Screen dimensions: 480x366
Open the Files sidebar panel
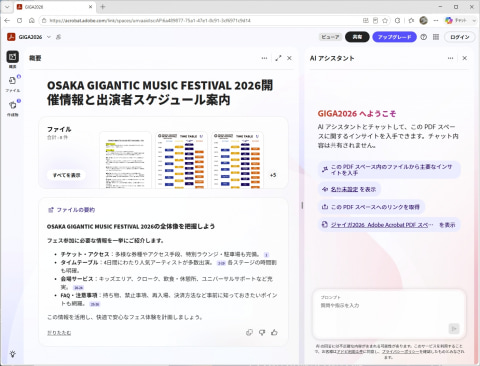13,84
